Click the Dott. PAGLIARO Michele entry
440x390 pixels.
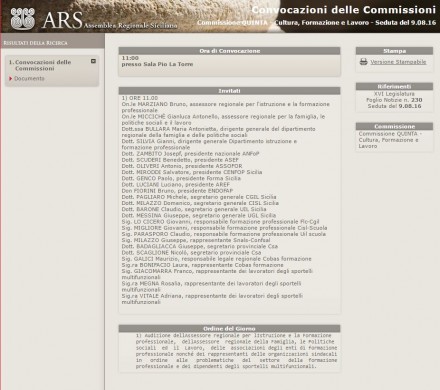tap(199, 197)
